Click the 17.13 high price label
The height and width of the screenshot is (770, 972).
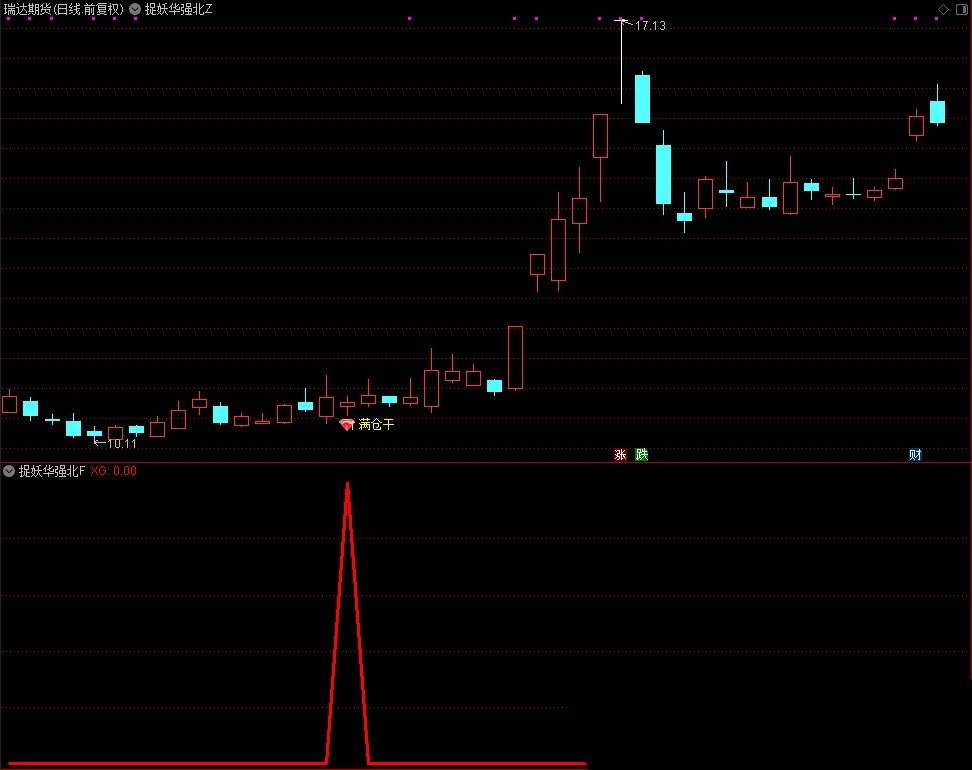pos(649,26)
